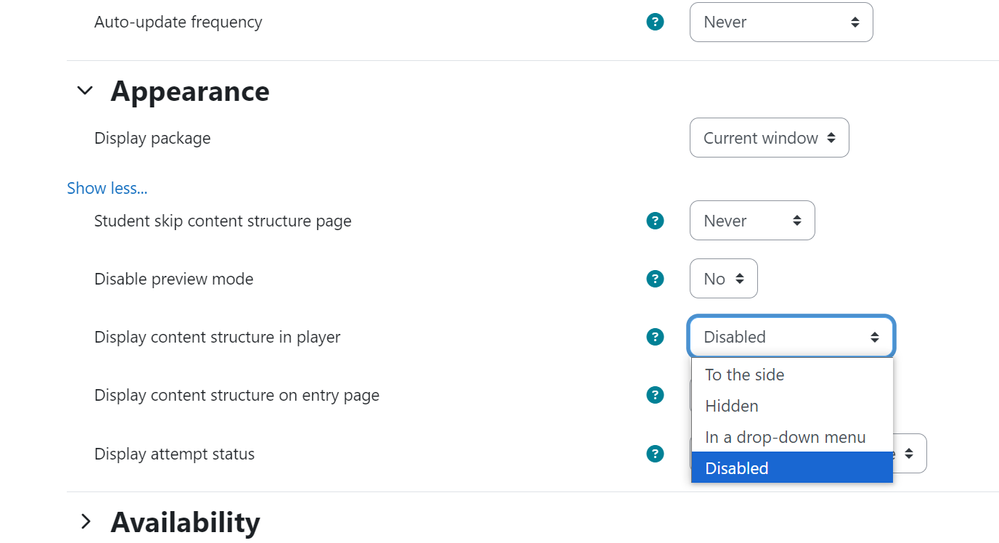The height and width of the screenshot is (543, 999).
Task: Select the highlighted "Disabled" option
Action: pos(737,468)
